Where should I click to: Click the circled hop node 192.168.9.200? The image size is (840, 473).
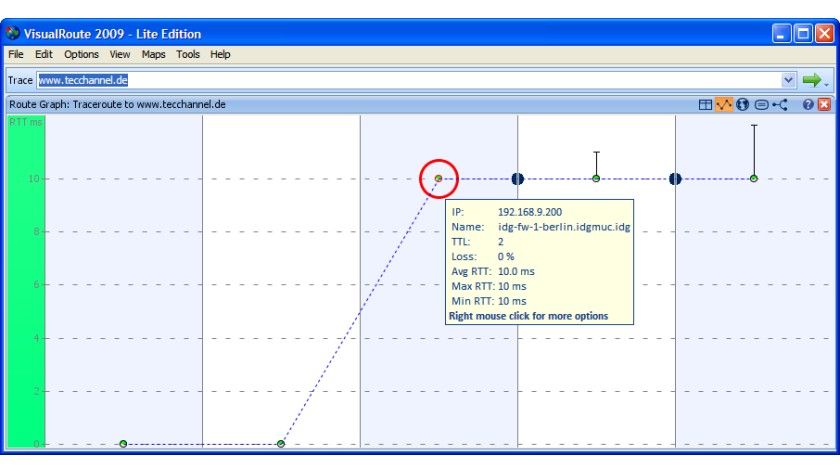coord(439,178)
